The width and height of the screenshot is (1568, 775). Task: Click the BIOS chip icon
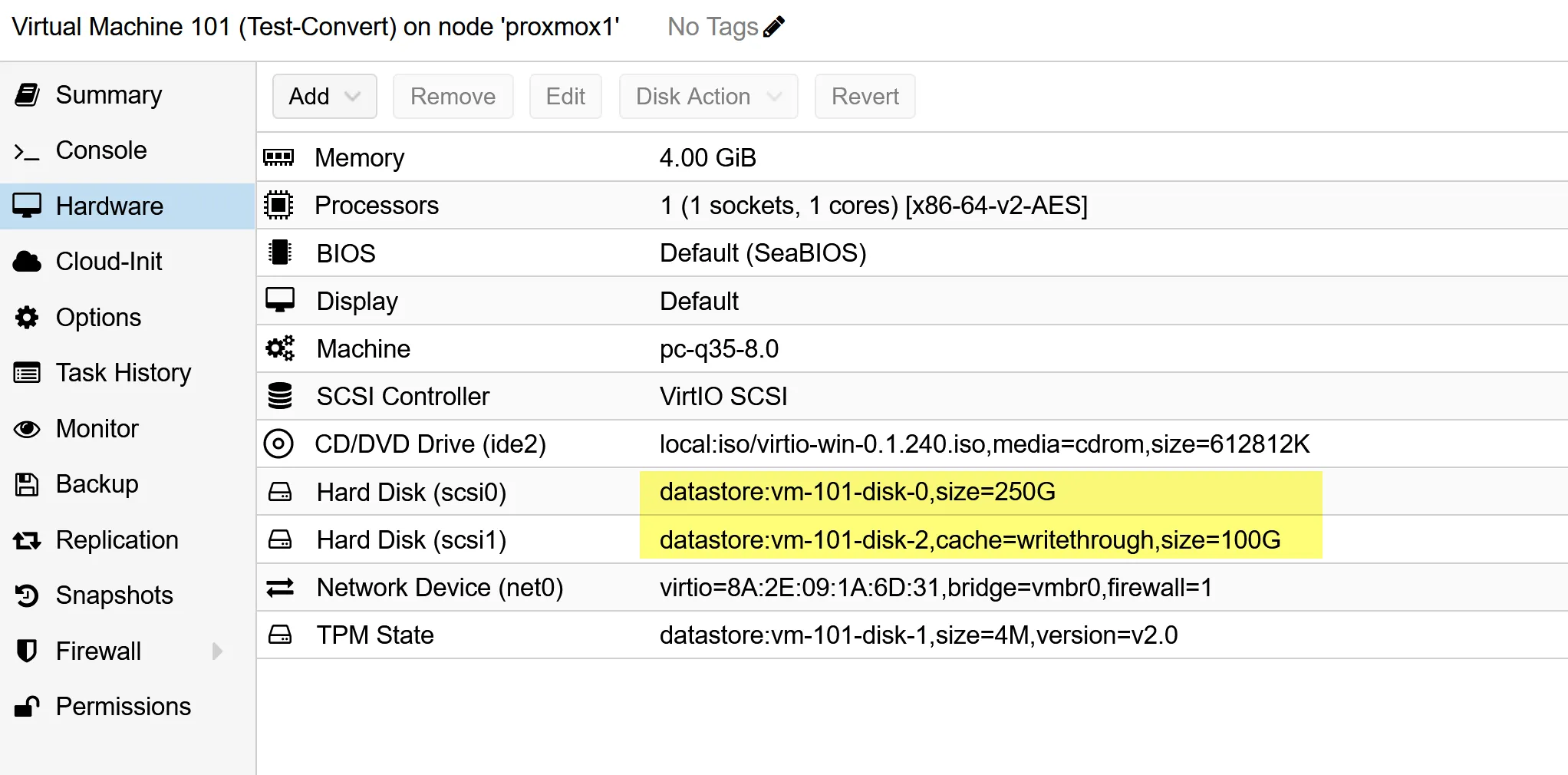tap(279, 253)
